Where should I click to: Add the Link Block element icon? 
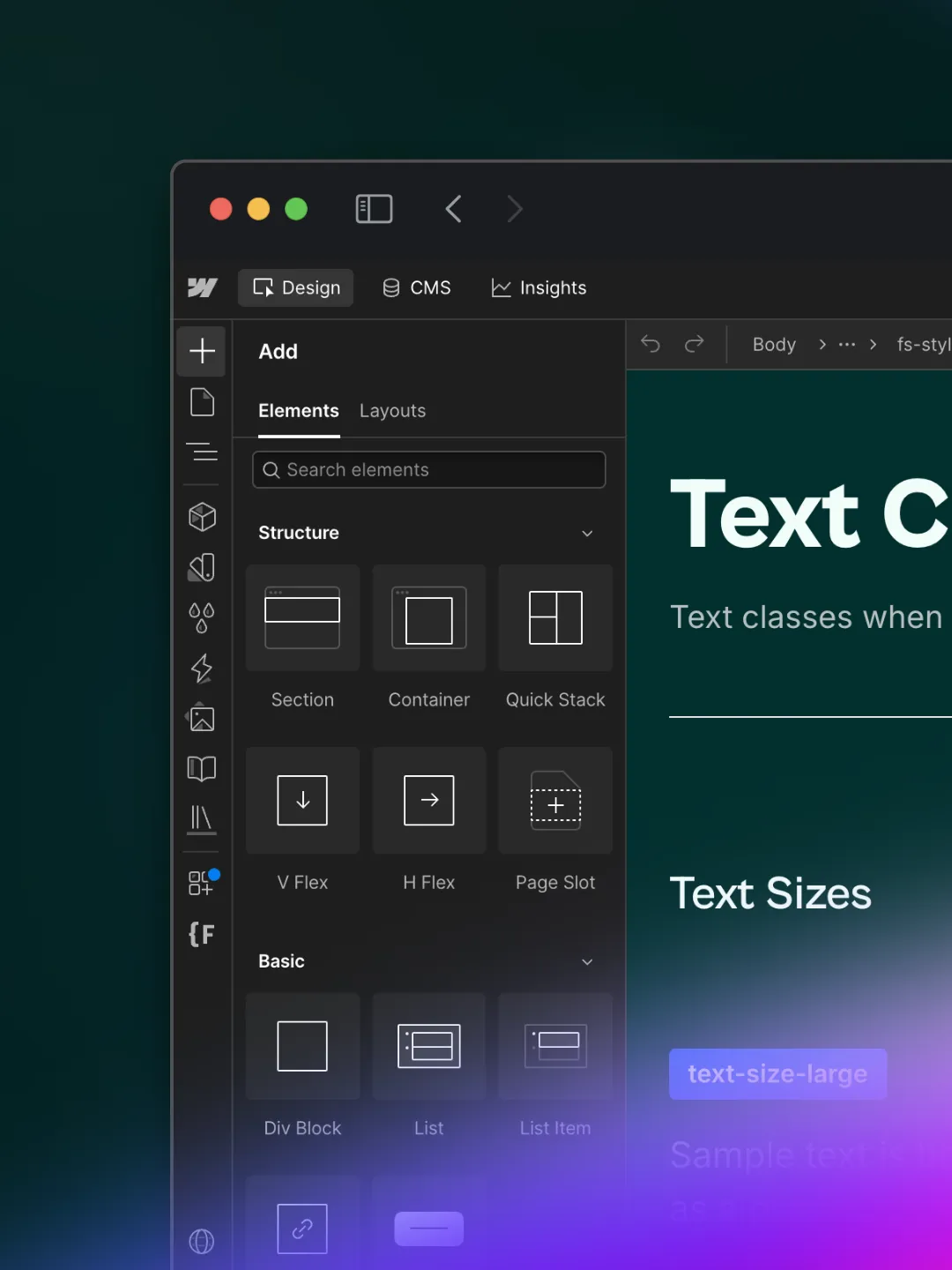tap(302, 1229)
